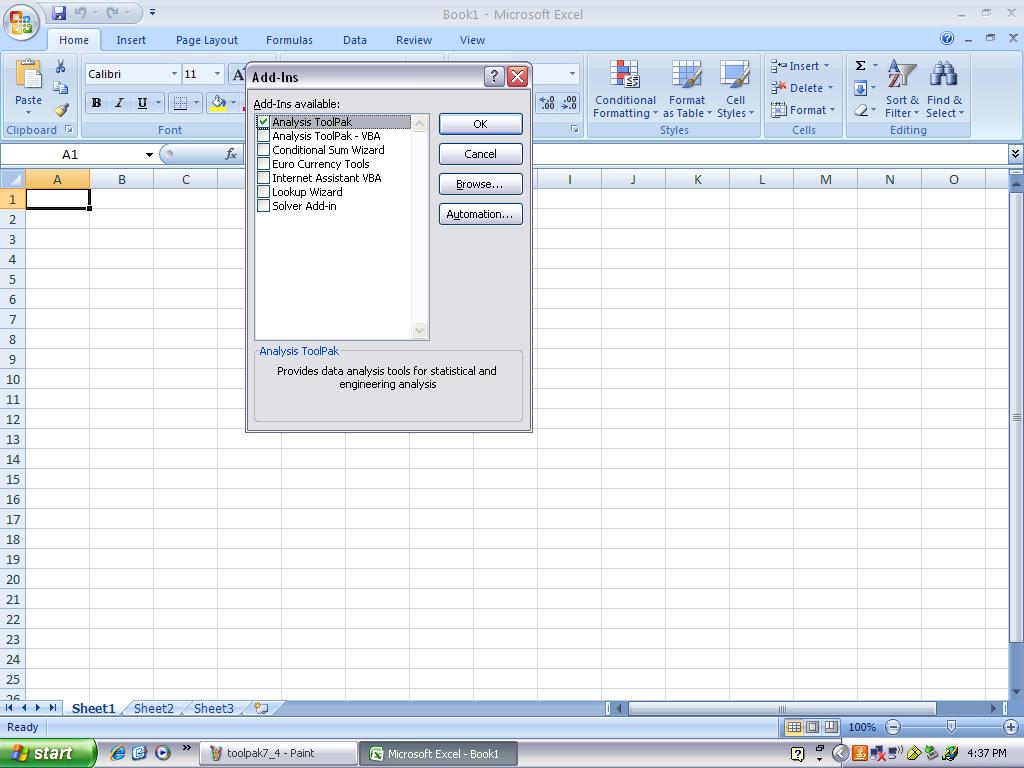
Task: Apply Italic formatting
Action: pos(119,103)
